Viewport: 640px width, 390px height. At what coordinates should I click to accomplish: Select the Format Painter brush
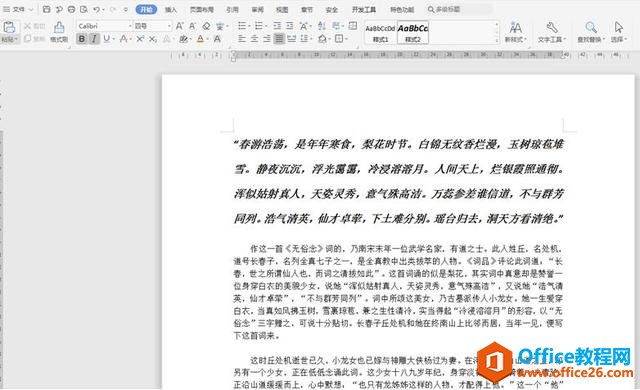point(59,27)
